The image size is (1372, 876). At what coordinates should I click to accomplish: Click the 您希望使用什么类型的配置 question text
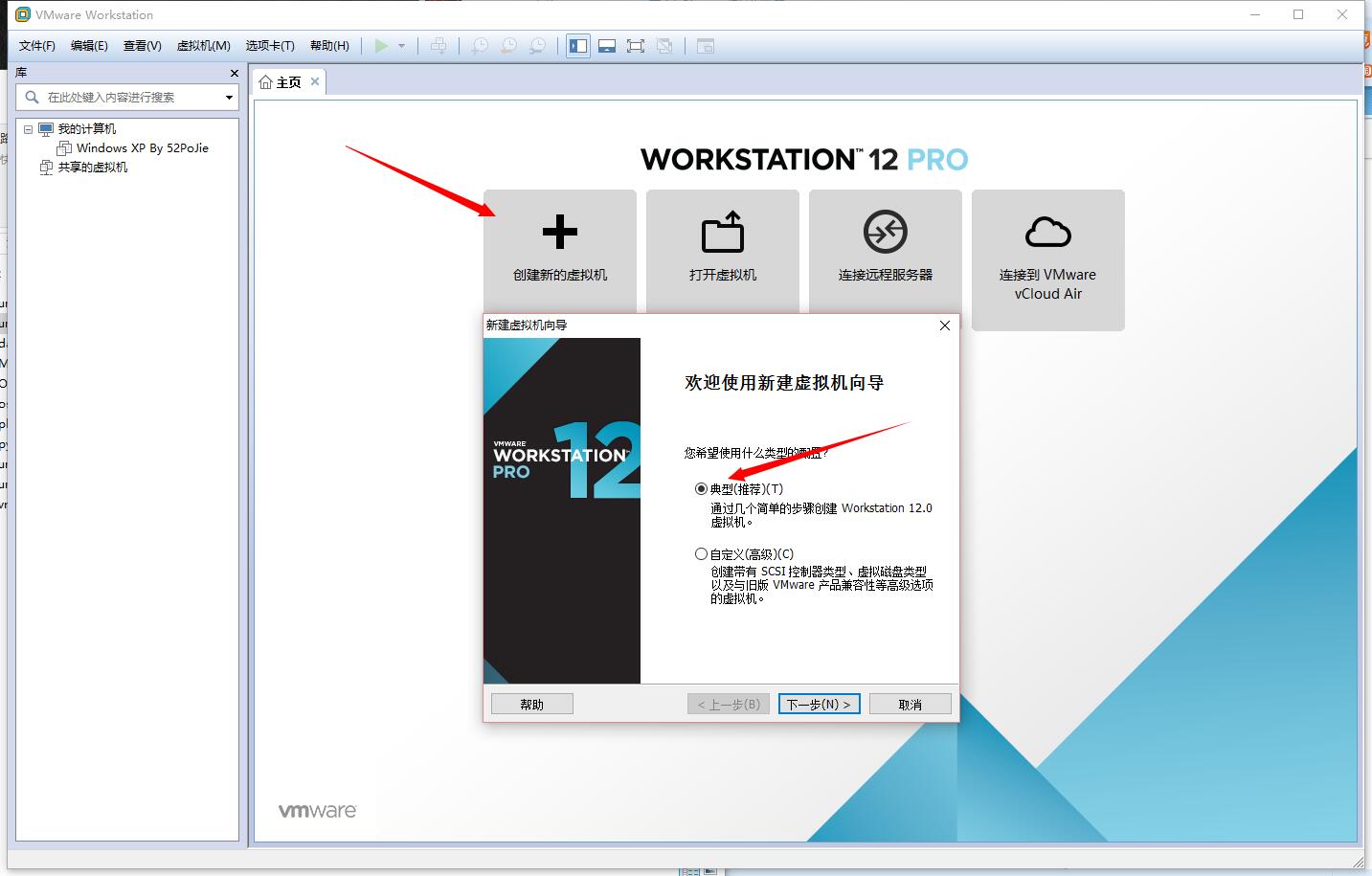click(756, 453)
